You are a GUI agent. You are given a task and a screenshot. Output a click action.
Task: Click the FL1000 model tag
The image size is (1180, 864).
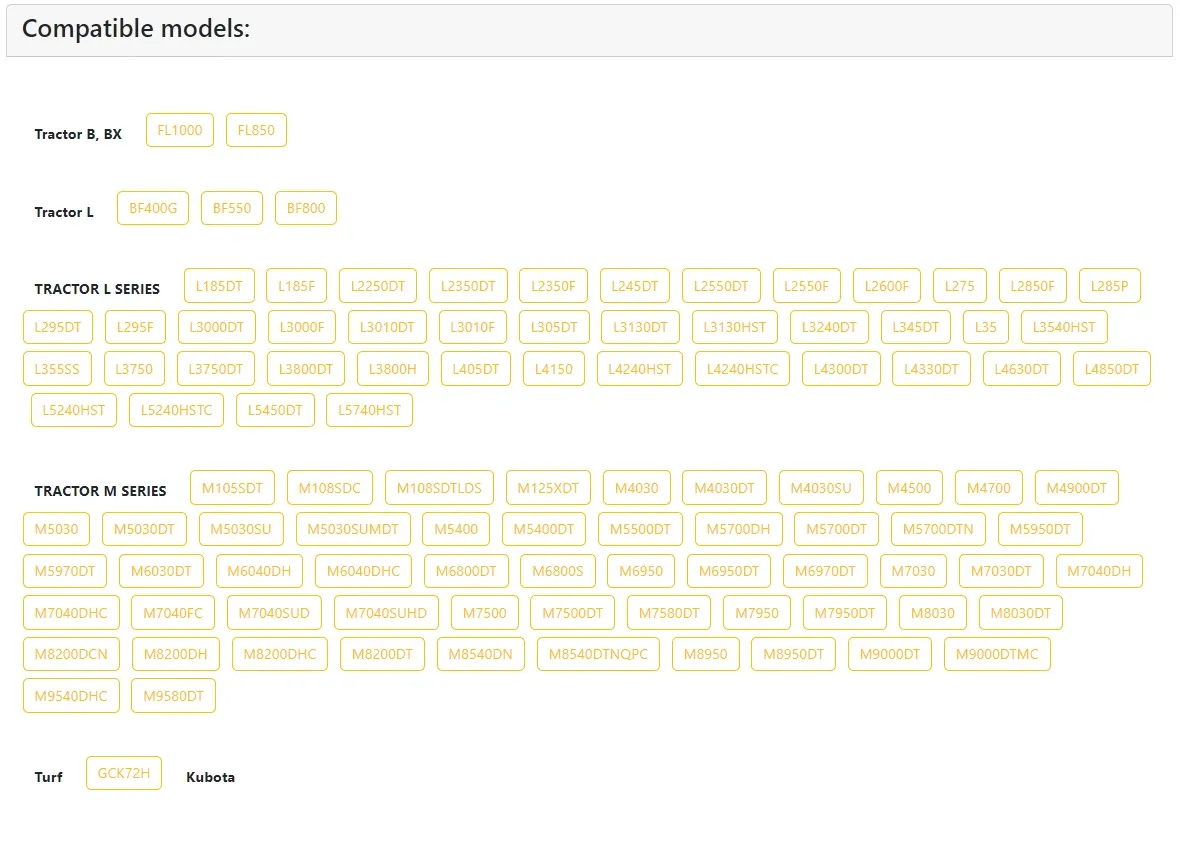[x=180, y=130]
